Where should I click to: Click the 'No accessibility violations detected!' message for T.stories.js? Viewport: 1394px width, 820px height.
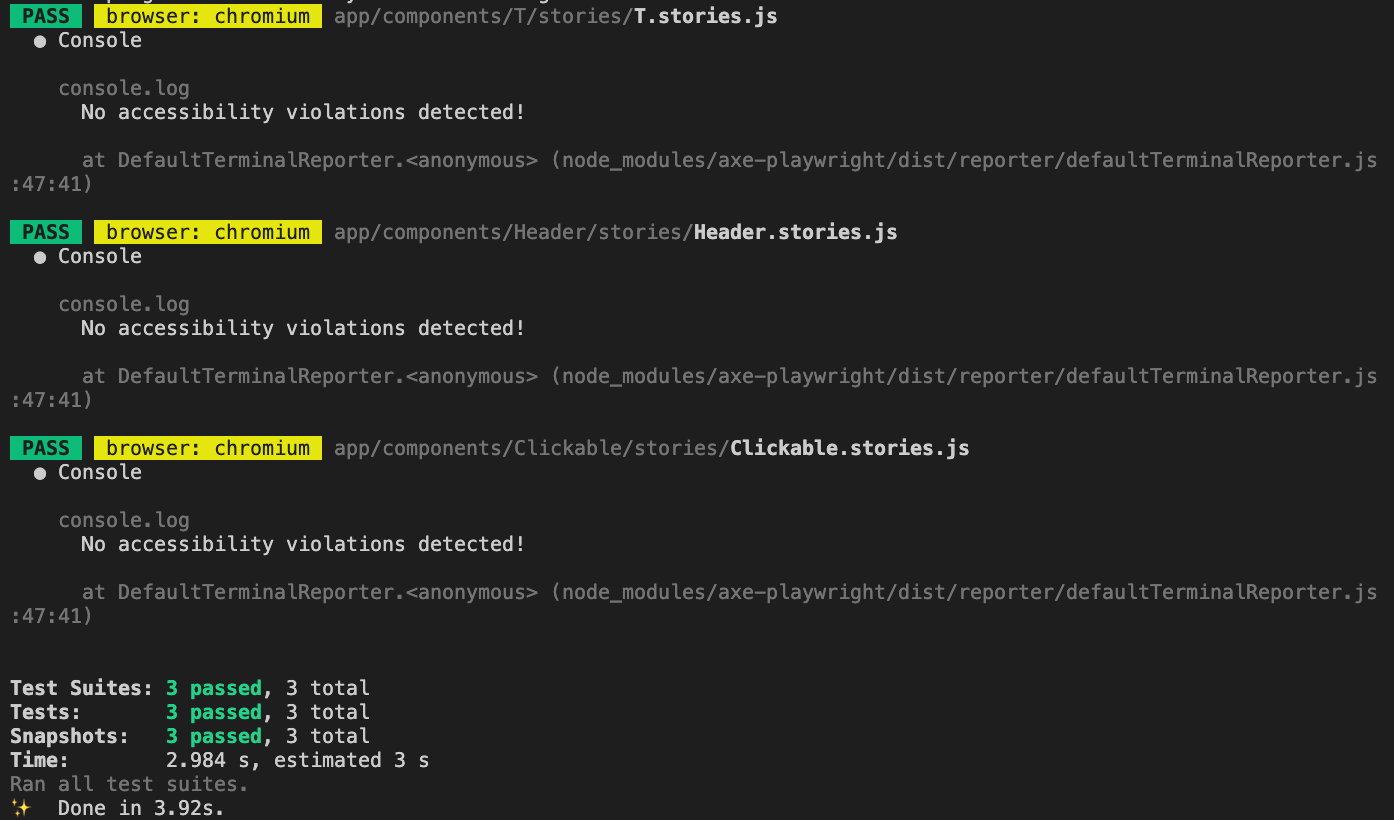[x=303, y=112]
